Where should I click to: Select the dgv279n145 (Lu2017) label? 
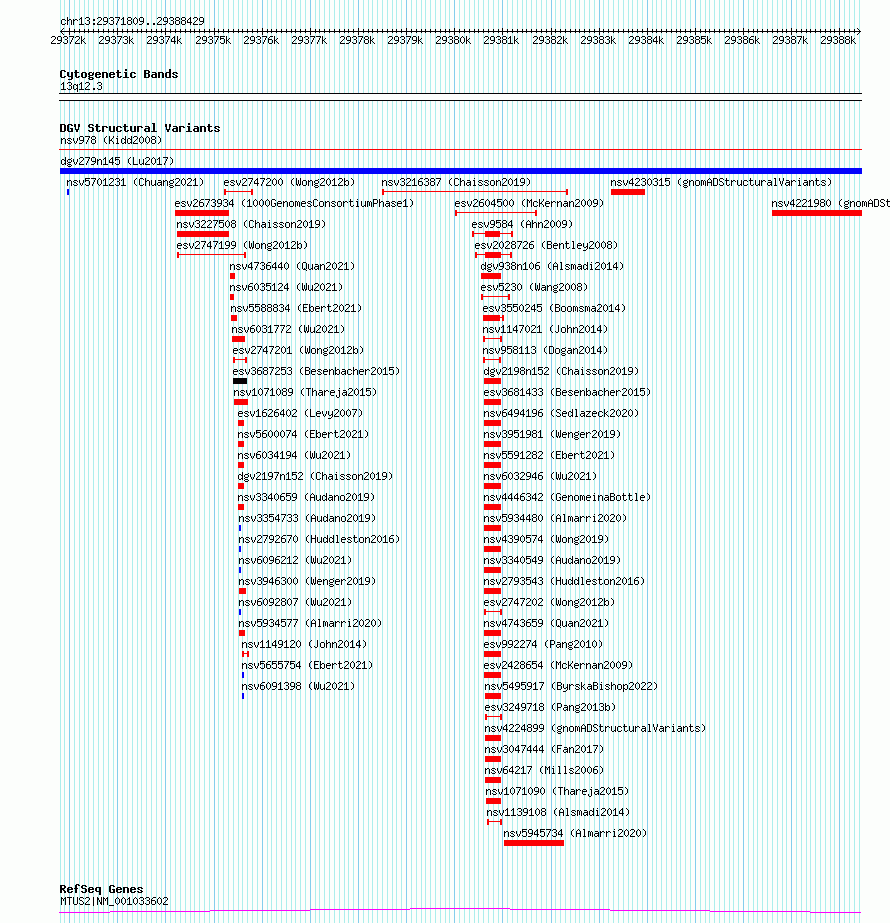(117, 161)
